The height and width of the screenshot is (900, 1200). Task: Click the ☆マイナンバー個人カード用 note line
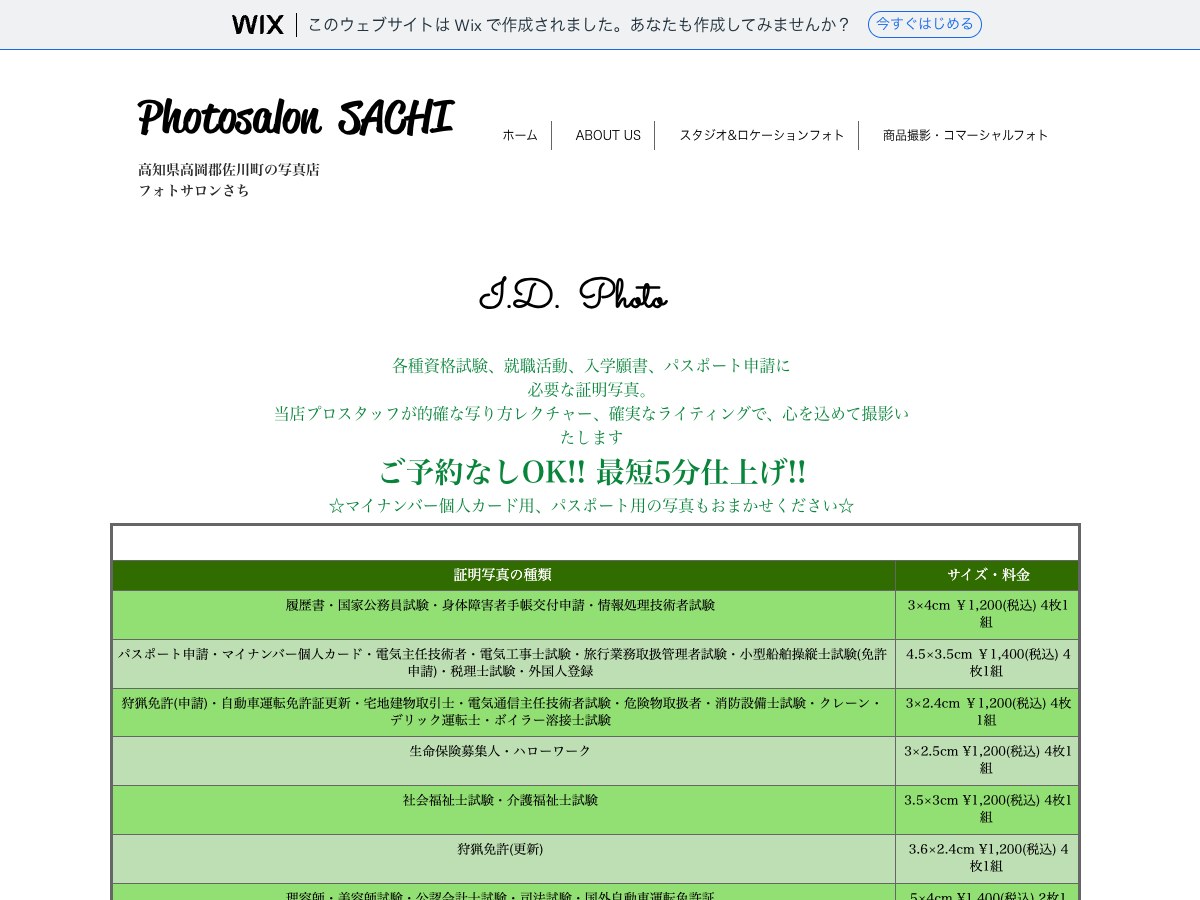point(592,506)
